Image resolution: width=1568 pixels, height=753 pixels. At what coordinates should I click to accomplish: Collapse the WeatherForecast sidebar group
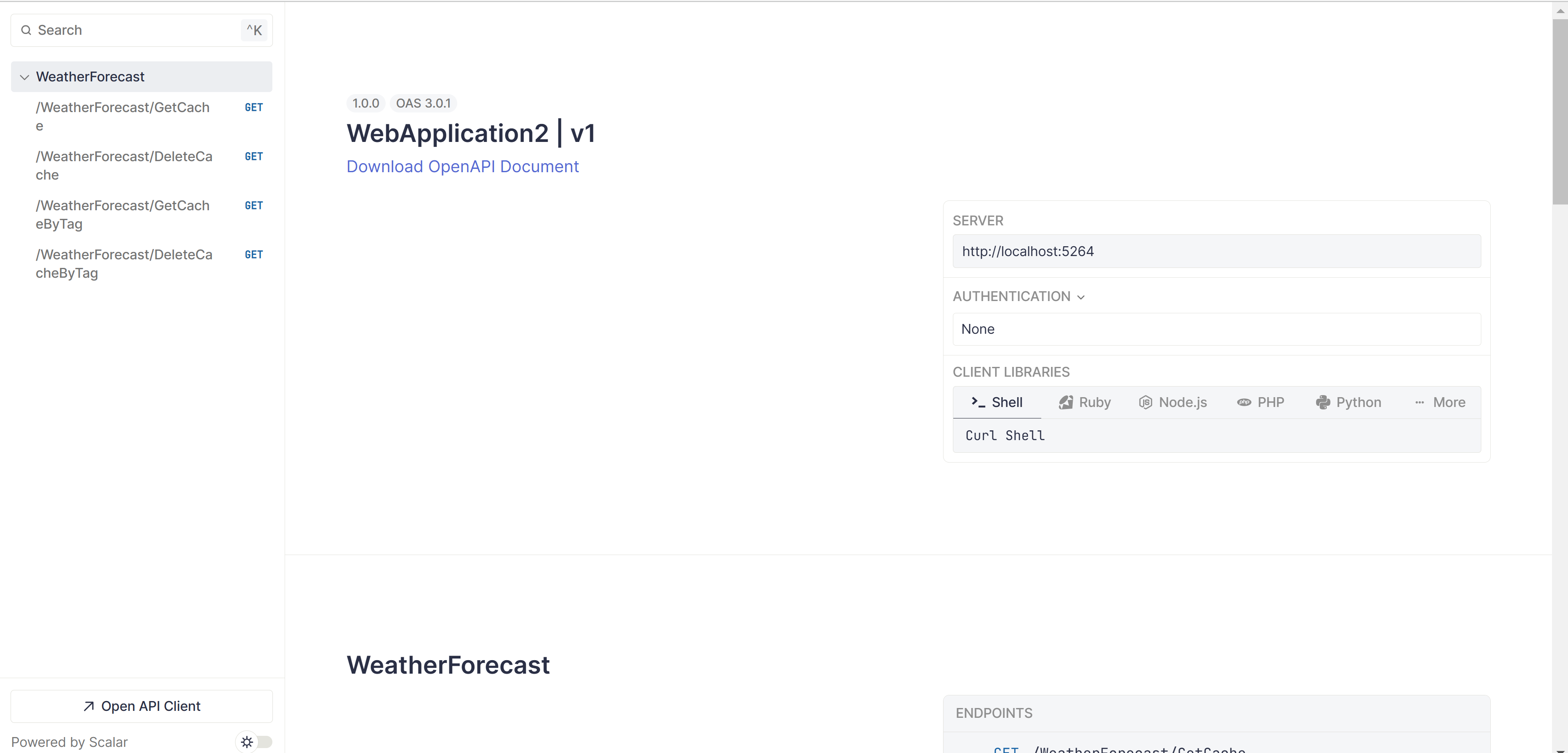coord(25,77)
